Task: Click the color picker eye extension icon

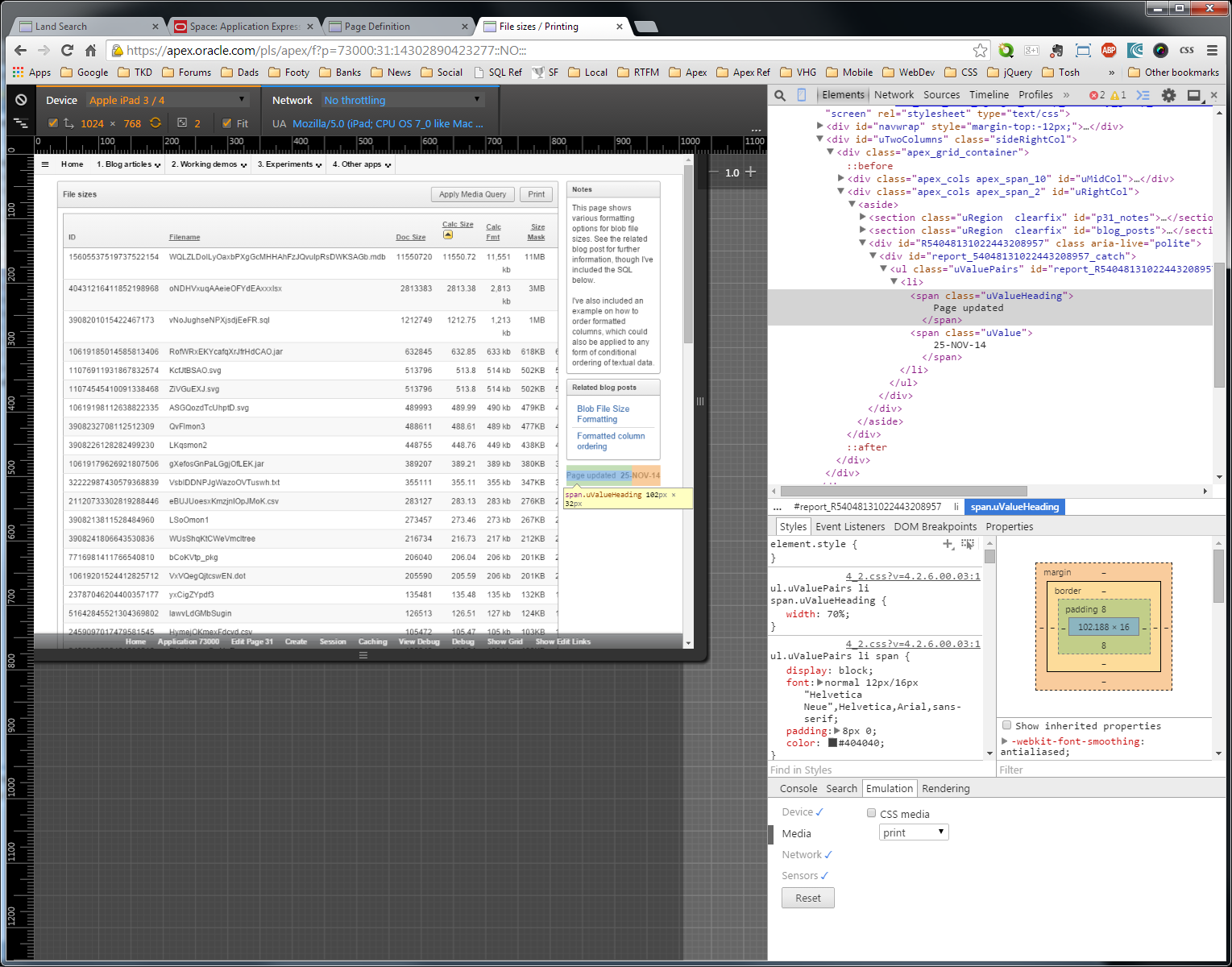Action: point(1160,50)
